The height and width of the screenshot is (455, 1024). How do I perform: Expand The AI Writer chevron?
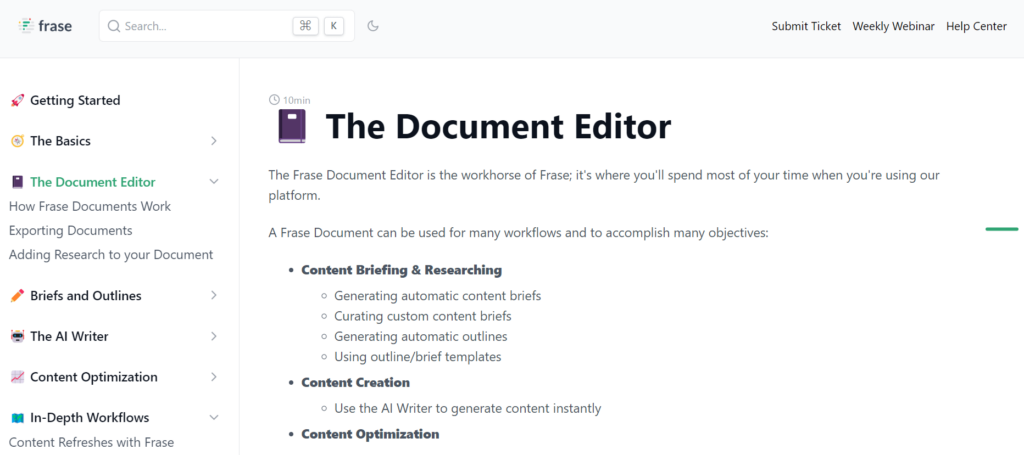pyautogui.click(x=214, y=336)
